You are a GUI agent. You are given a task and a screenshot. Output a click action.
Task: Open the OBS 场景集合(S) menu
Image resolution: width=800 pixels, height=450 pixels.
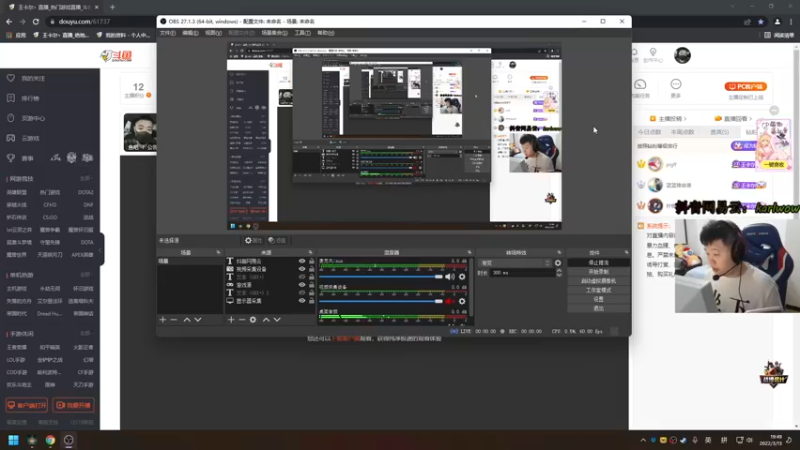click(274, 33)
